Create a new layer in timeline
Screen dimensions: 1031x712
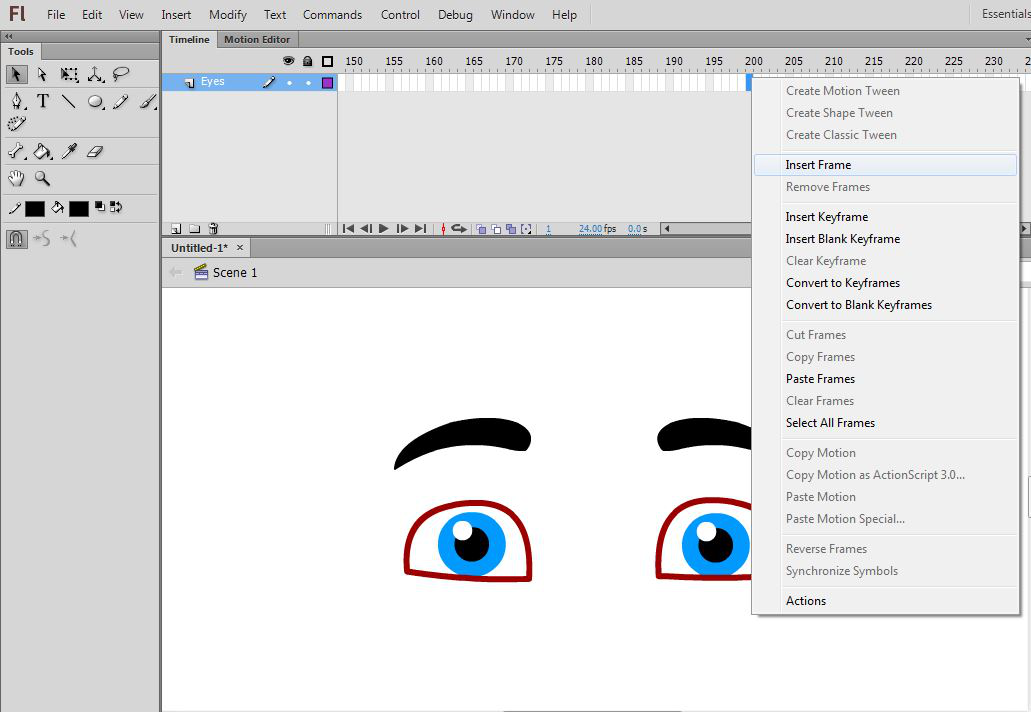177,229
